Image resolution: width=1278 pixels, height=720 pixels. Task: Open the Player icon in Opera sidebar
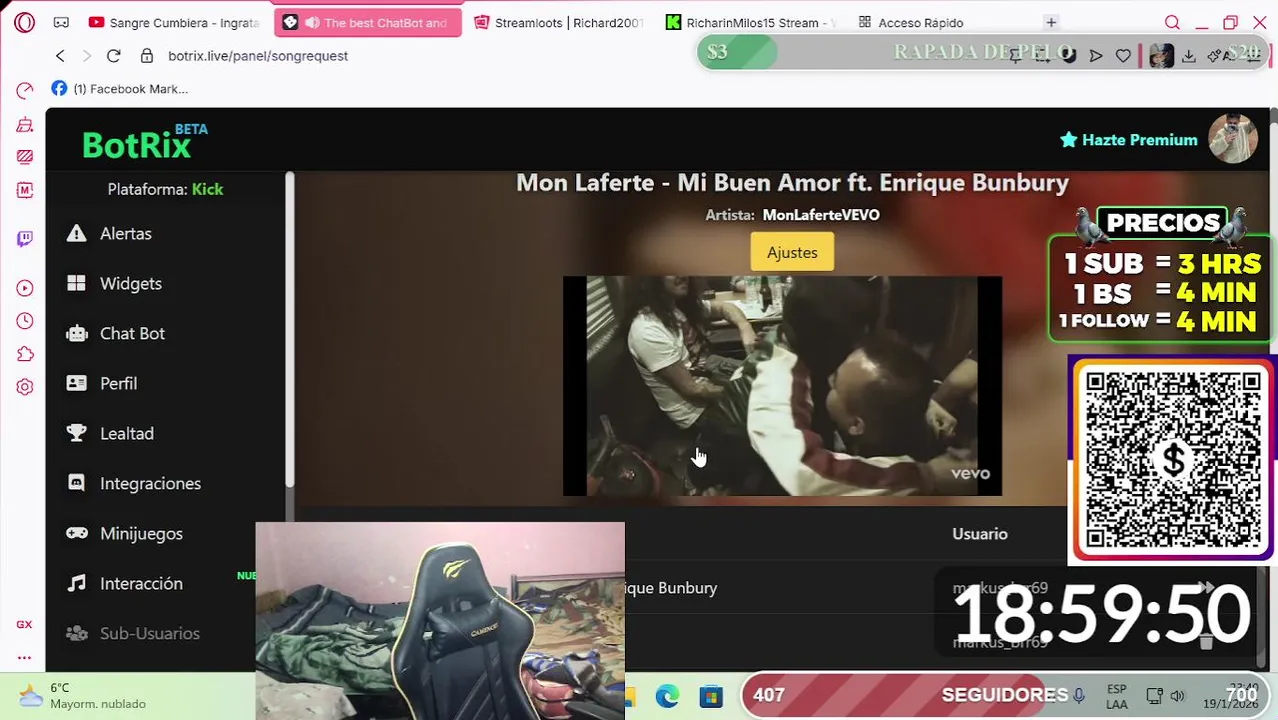(25, 288)
